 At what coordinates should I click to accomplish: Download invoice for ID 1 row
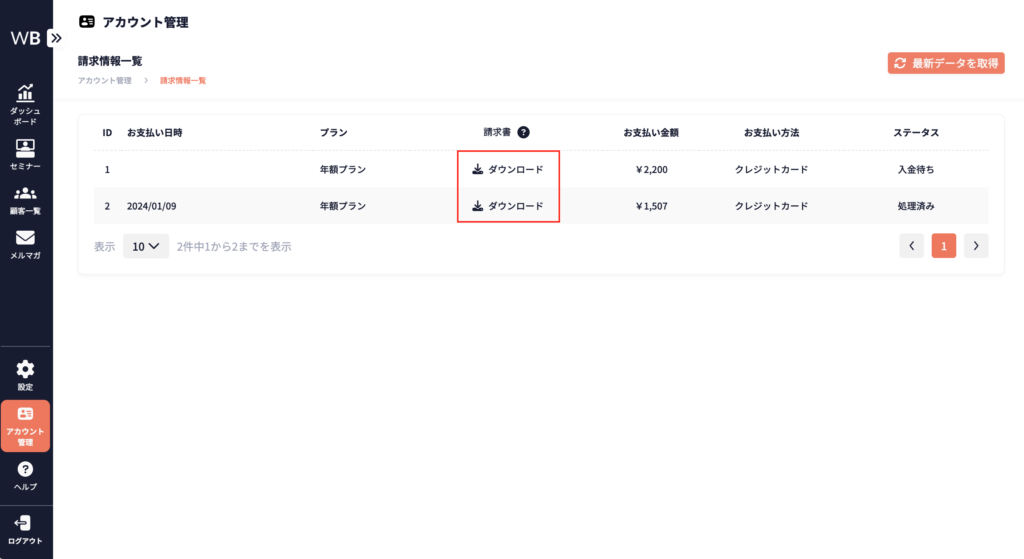[508, 170]
